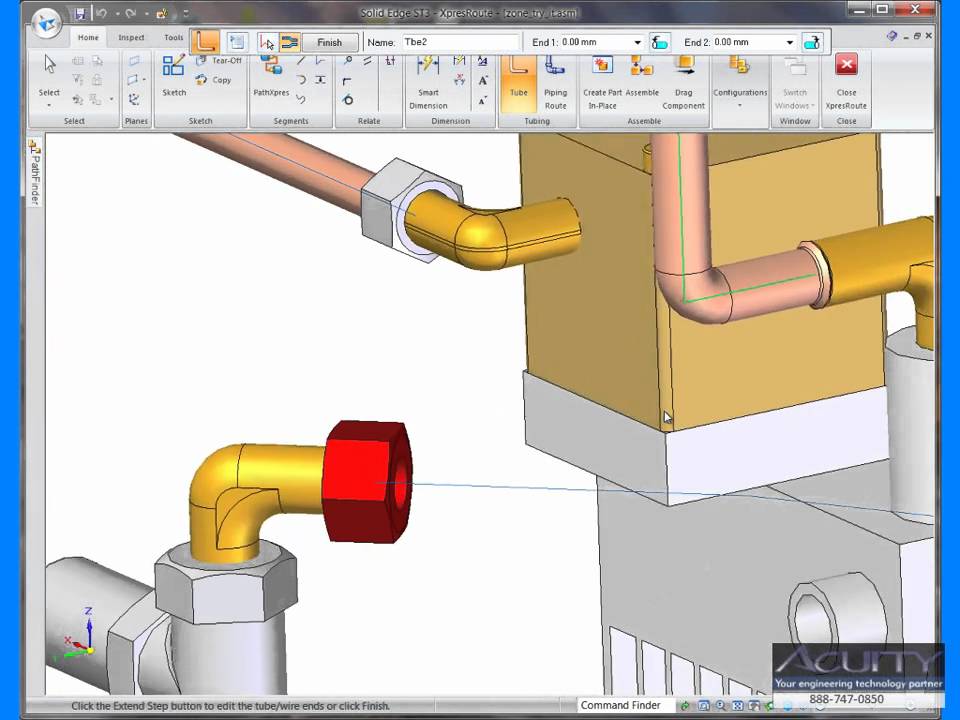Click the help icon near ribbon corner
The width and height of the screenshot is (960, 720).
pyautogui.click(x=891, y=36)
